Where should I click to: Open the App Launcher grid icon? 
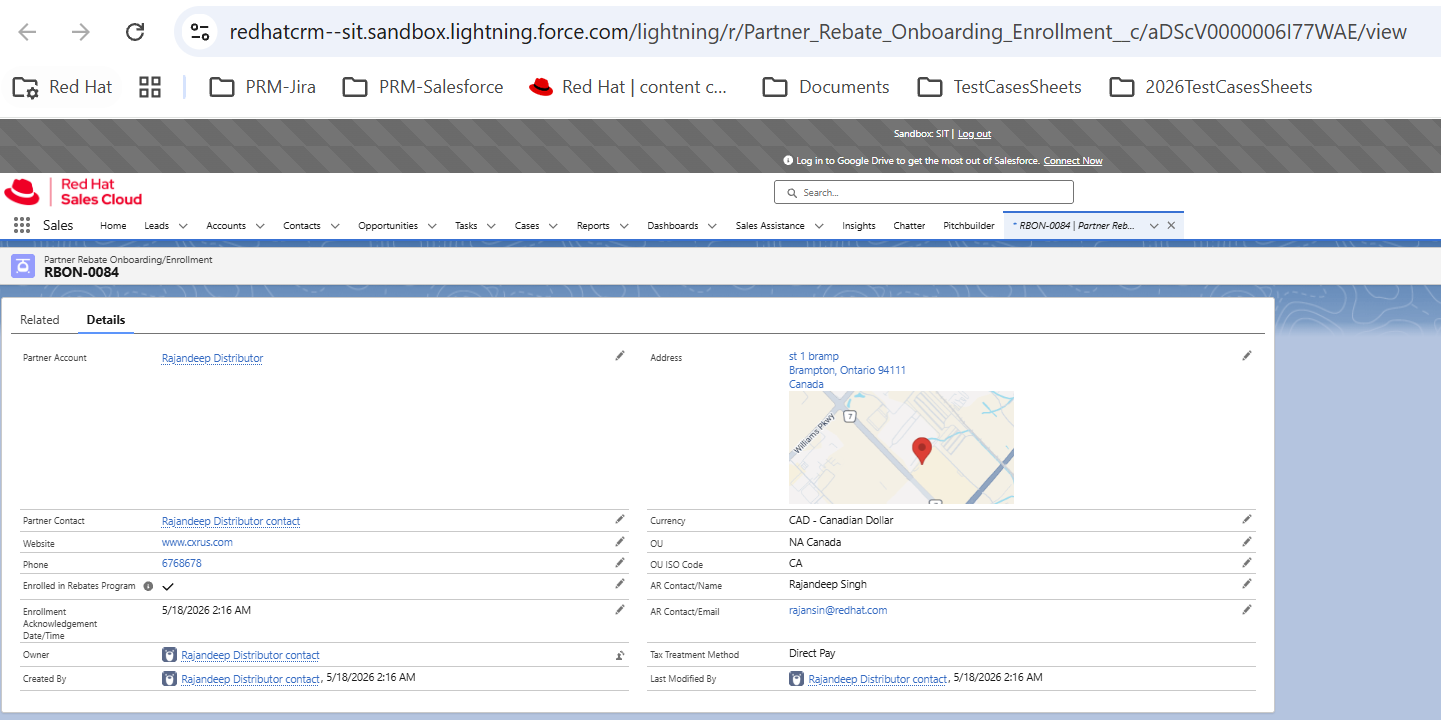pyautogui.click(x=22, y=225)
